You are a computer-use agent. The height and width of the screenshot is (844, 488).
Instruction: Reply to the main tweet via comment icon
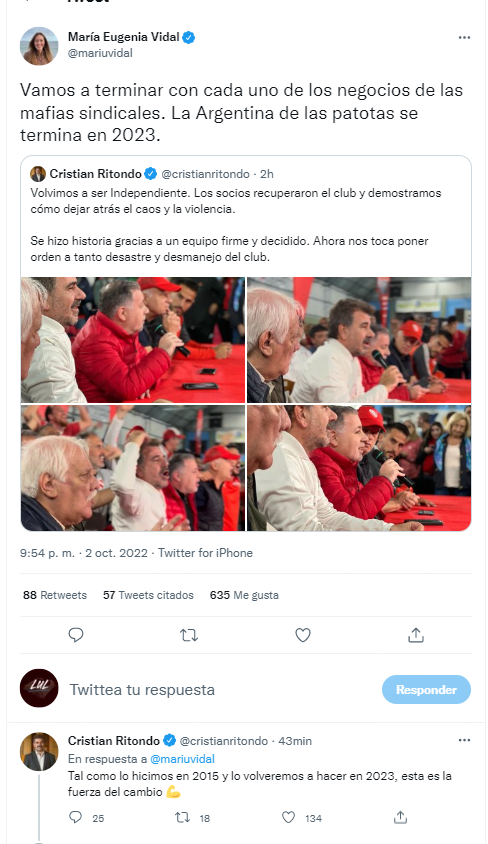point(76,635)
